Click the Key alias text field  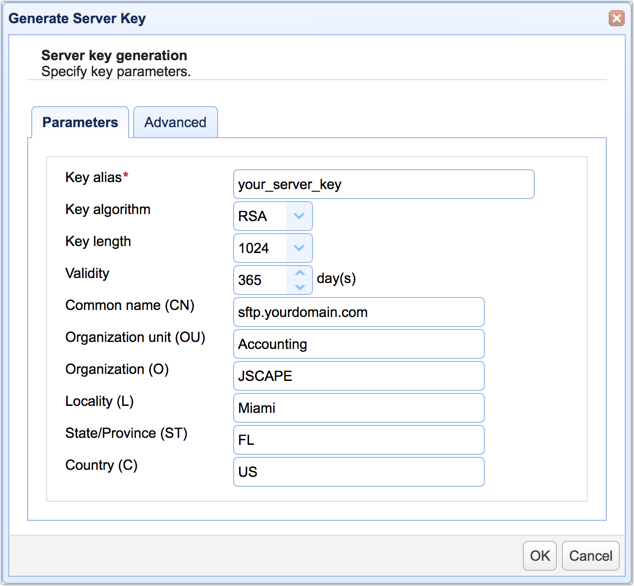[383, 184]
